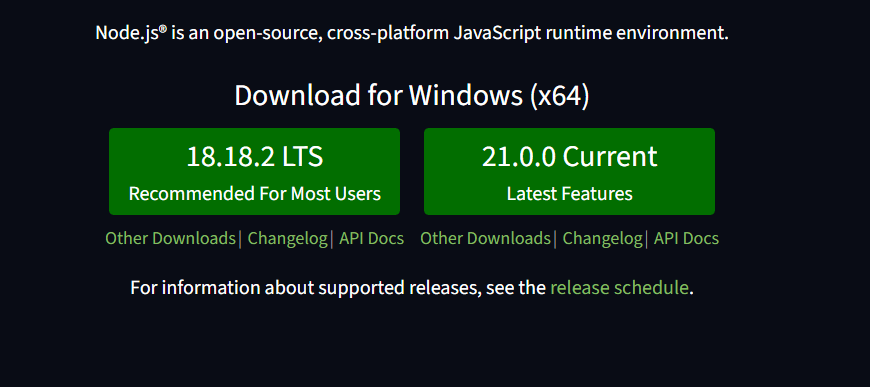
Task: Open Other Downloads under 18.18.2 LTS
Action: point(170,239)
